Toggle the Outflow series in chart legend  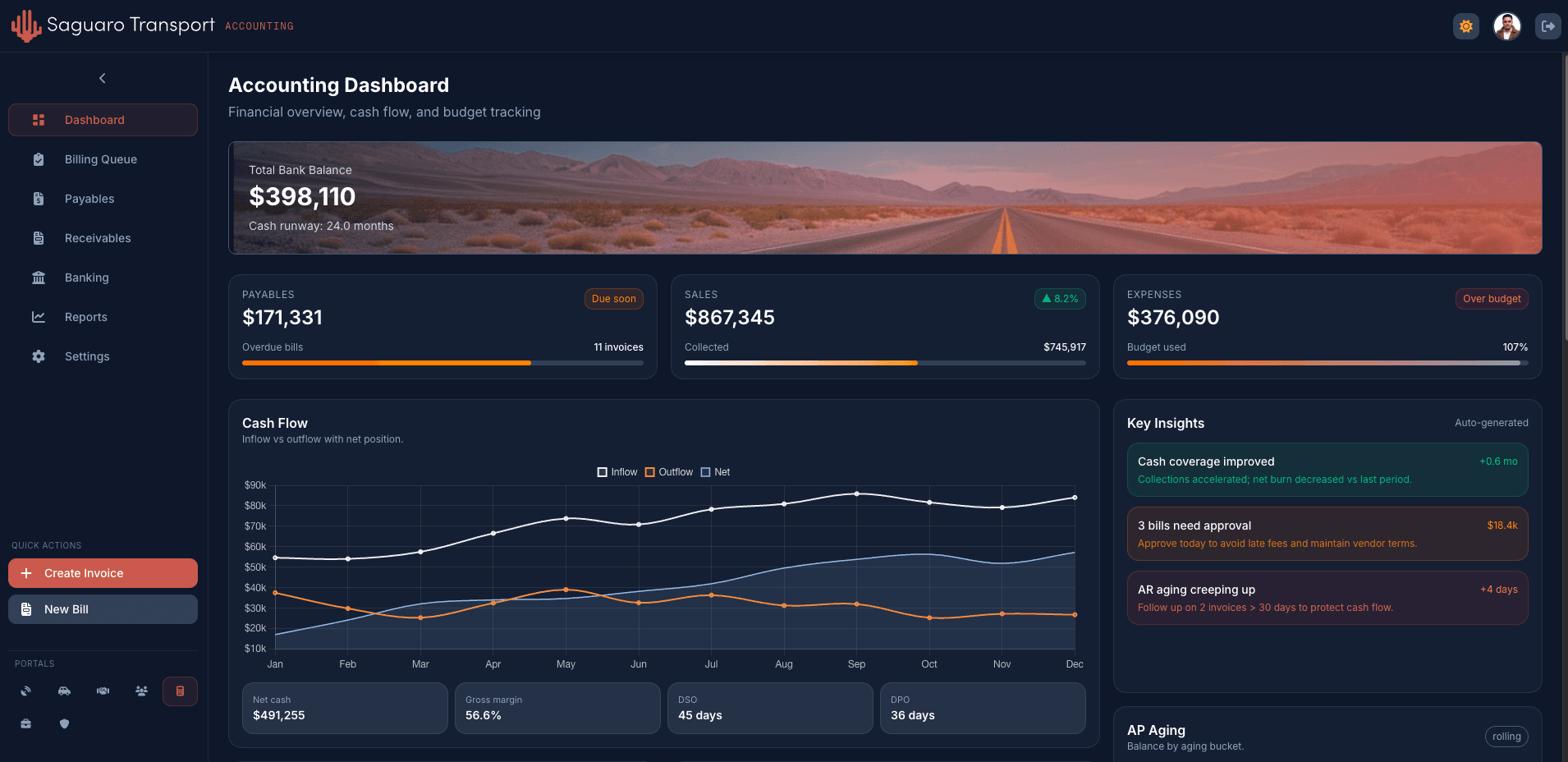669,472
